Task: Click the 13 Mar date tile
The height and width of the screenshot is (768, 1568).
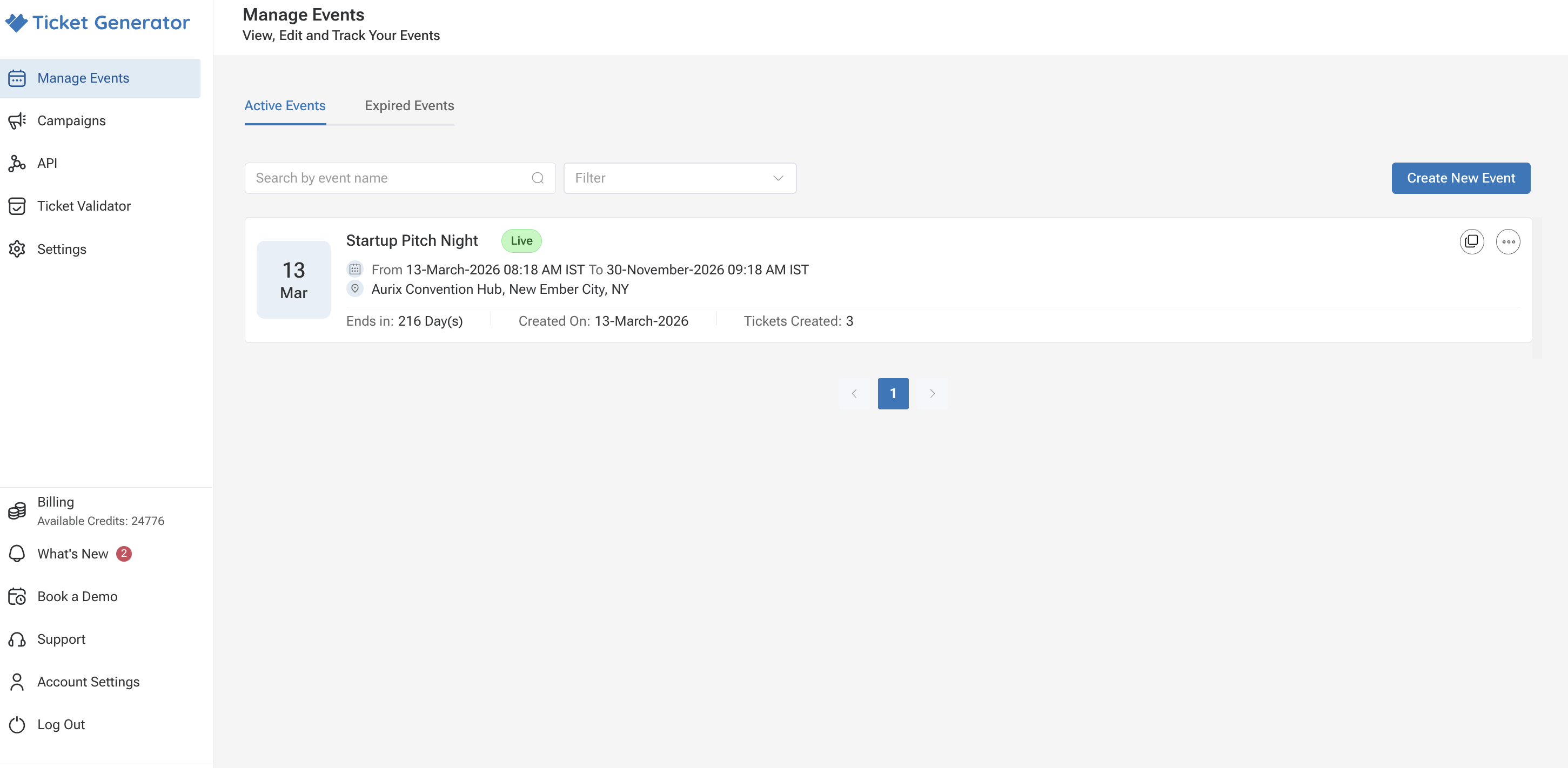Action: coord(293,280)
